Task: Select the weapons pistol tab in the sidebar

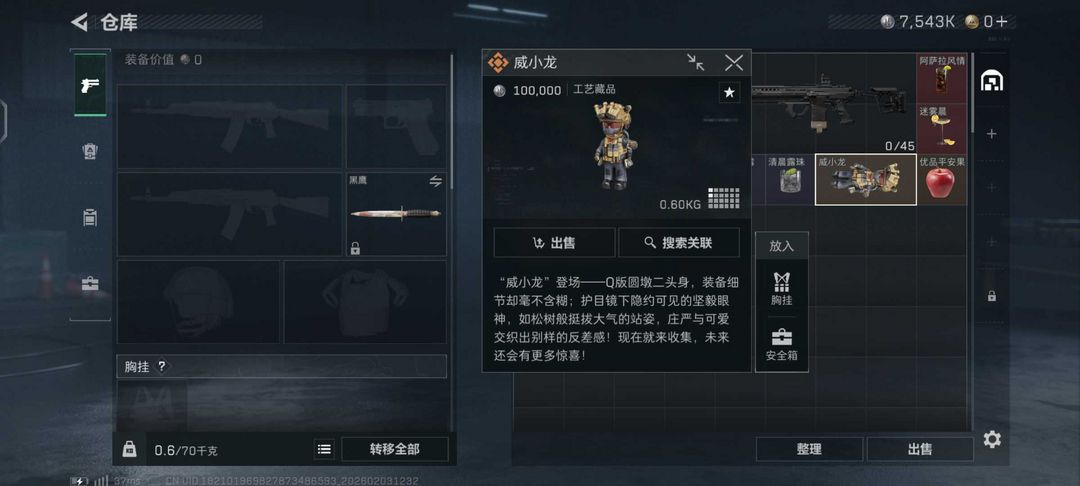Action: tap(90, 85)
